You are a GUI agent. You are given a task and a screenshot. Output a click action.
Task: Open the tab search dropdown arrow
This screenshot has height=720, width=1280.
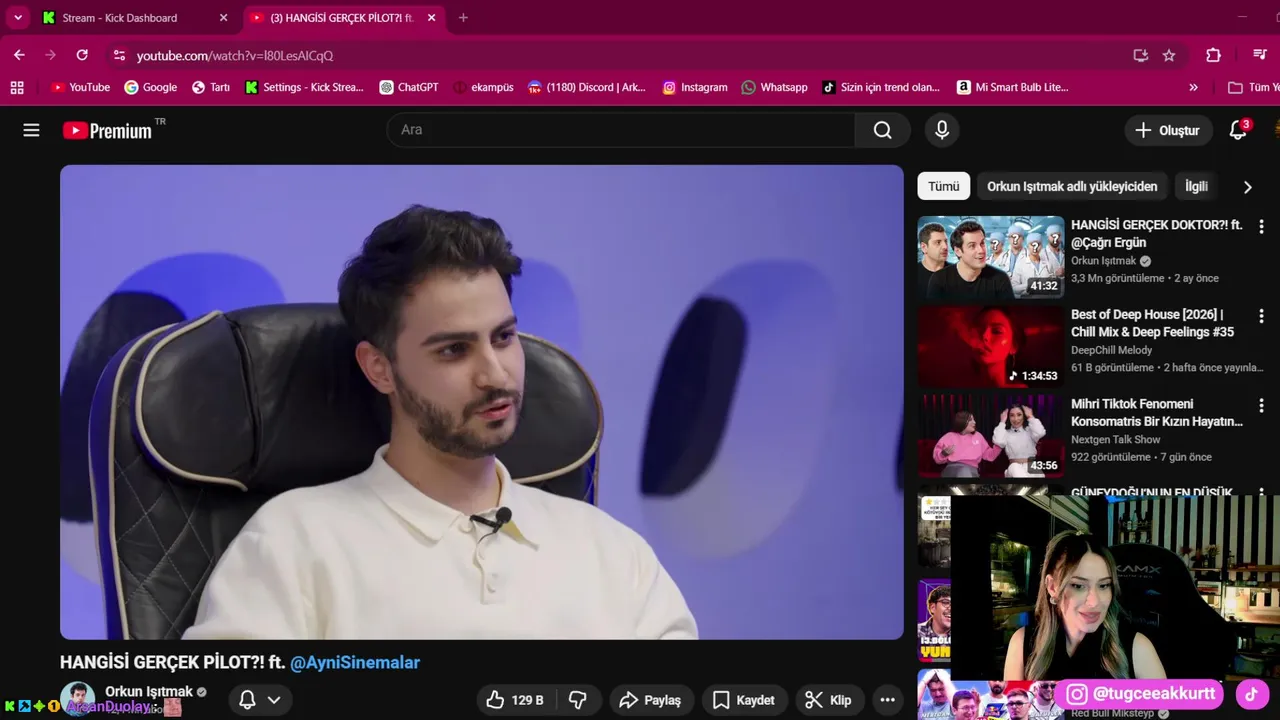17,18
